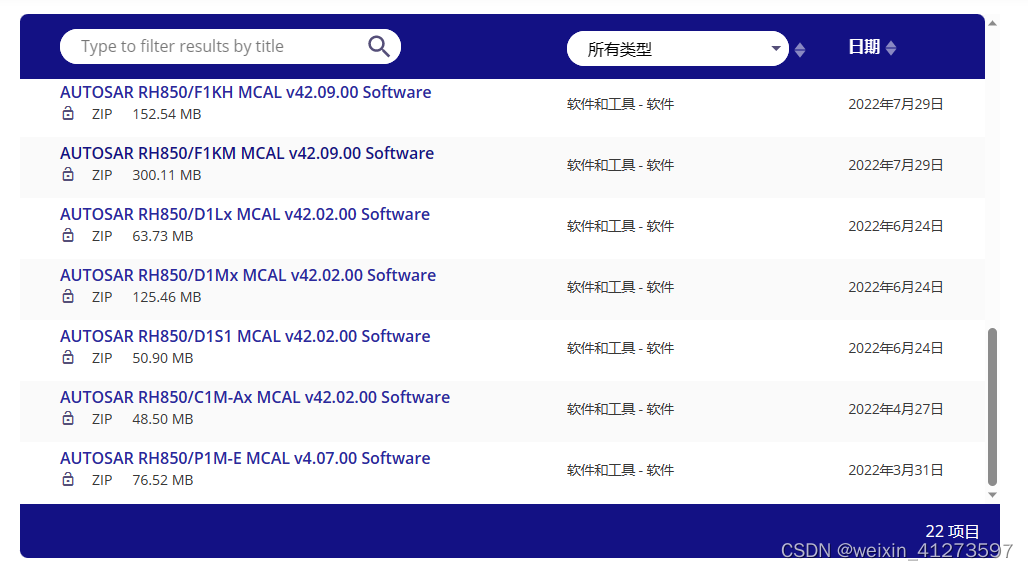The image size is (1028, 570).
Task: Click the 日期 column header
Action: [x=864, y=47]
